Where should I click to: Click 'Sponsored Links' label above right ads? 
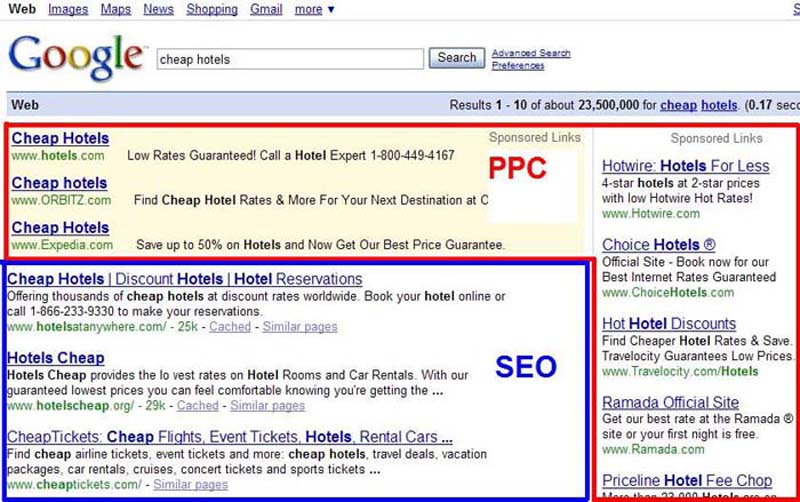coord(716,138)
